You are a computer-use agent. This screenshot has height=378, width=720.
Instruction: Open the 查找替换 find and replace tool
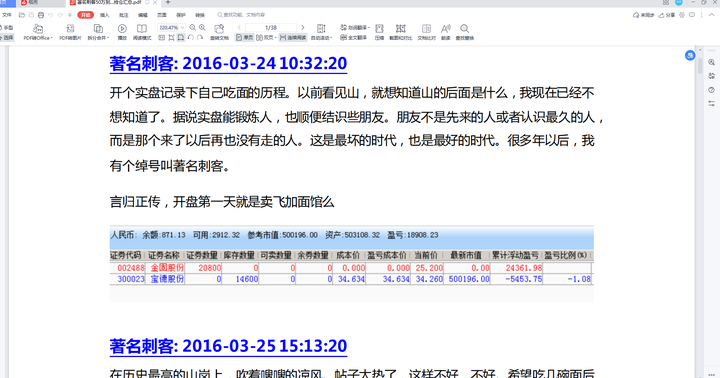coord(465,32)
